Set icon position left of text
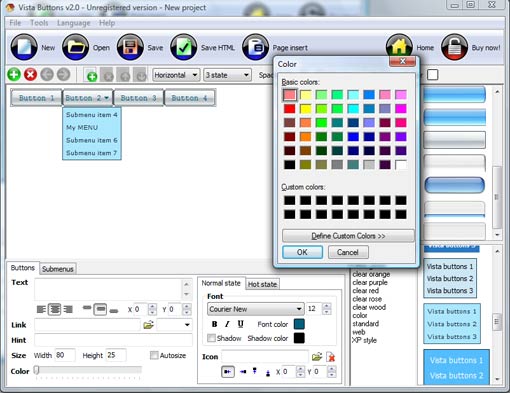 pyautogui.click(x=228, y=372)
